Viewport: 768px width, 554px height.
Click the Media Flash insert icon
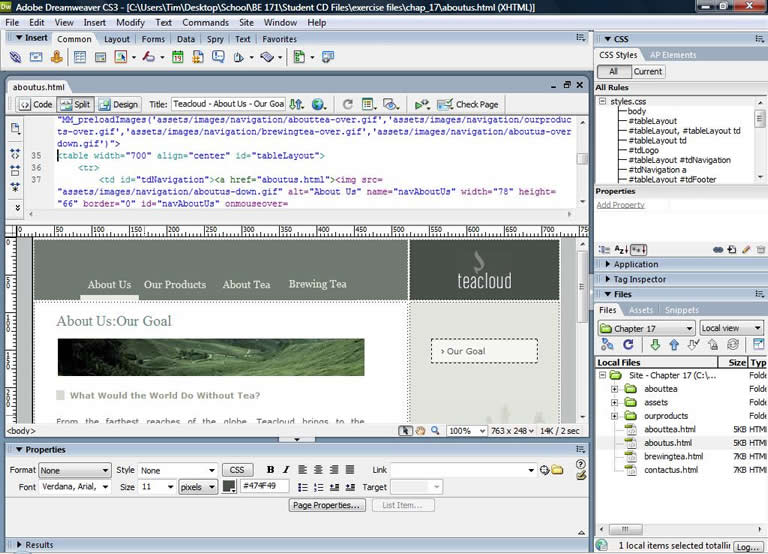[x=149, y=57]
